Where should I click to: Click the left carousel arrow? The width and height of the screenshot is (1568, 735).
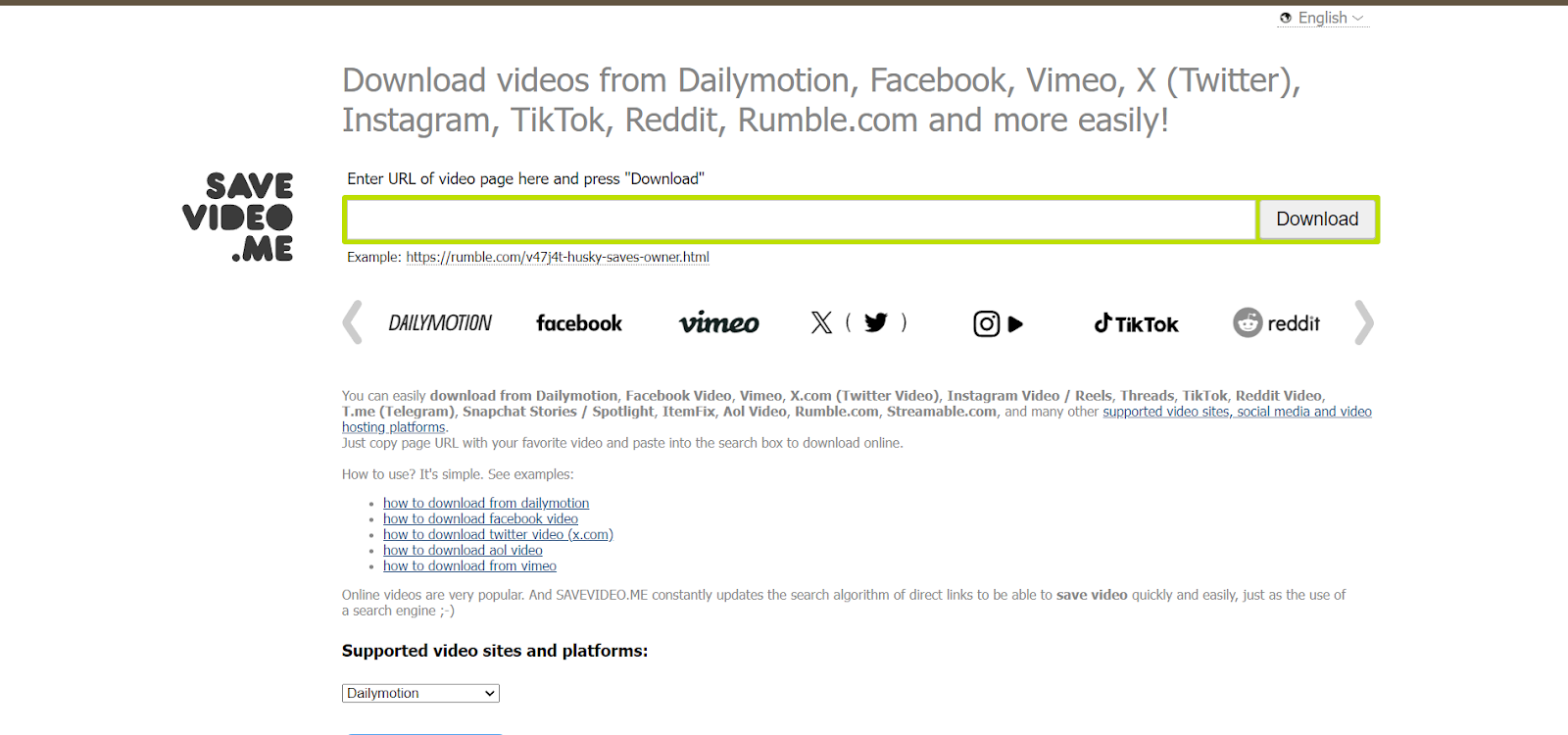[x=353, y=322]
